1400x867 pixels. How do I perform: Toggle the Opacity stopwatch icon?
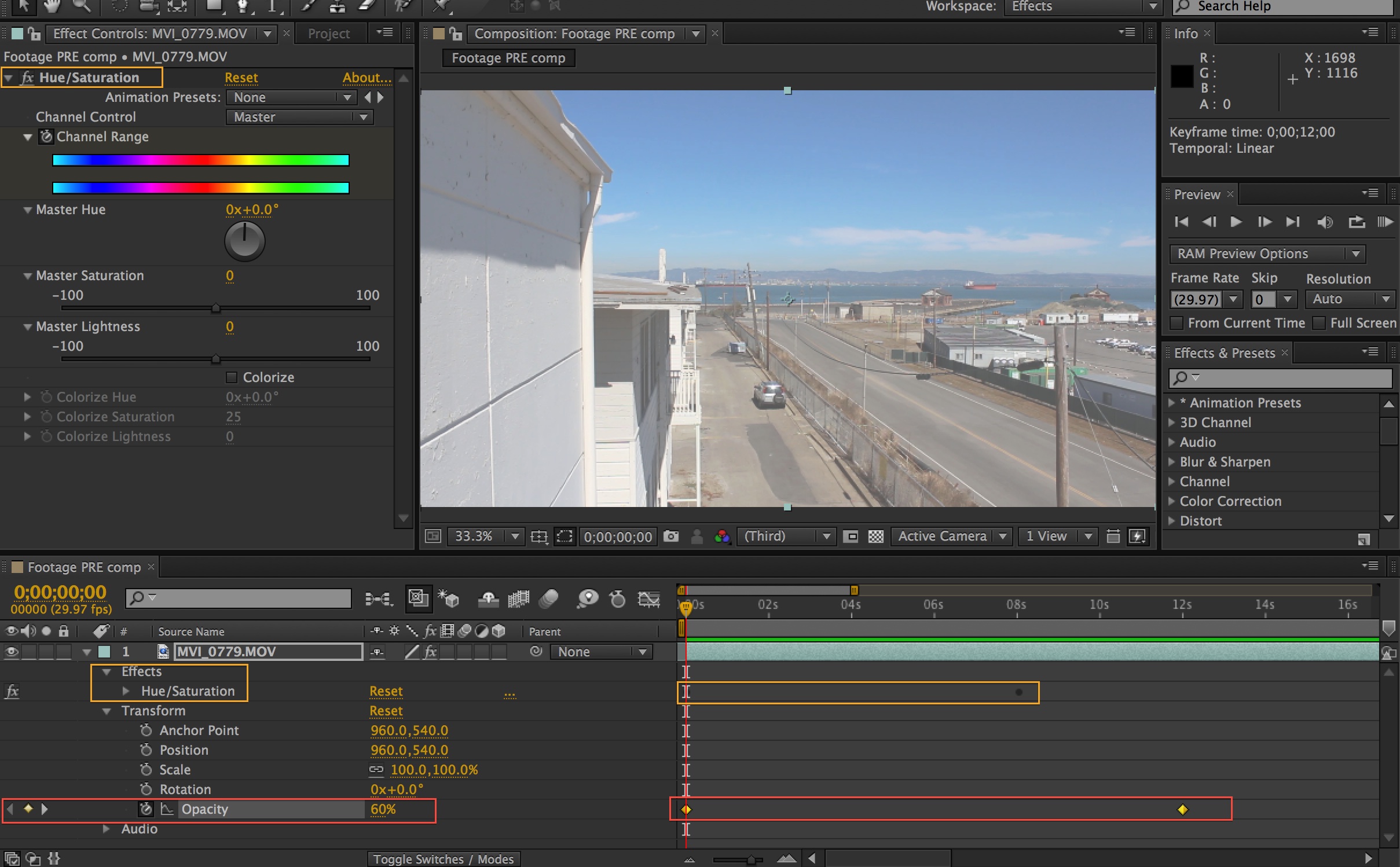(x=146, y=809)
